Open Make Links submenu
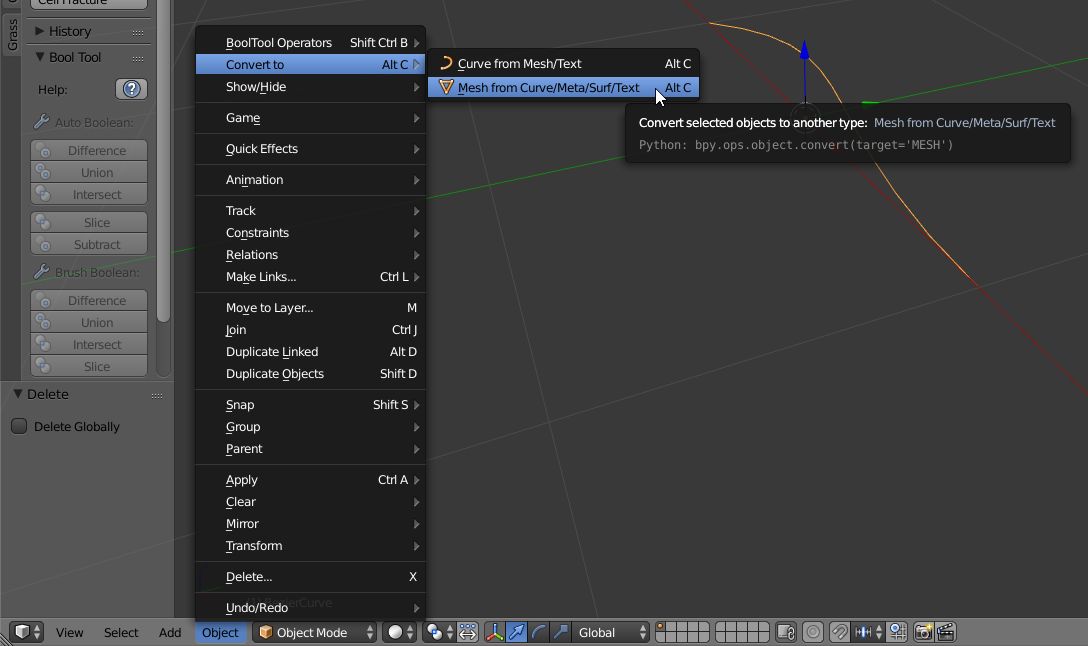 click(310, 277)
